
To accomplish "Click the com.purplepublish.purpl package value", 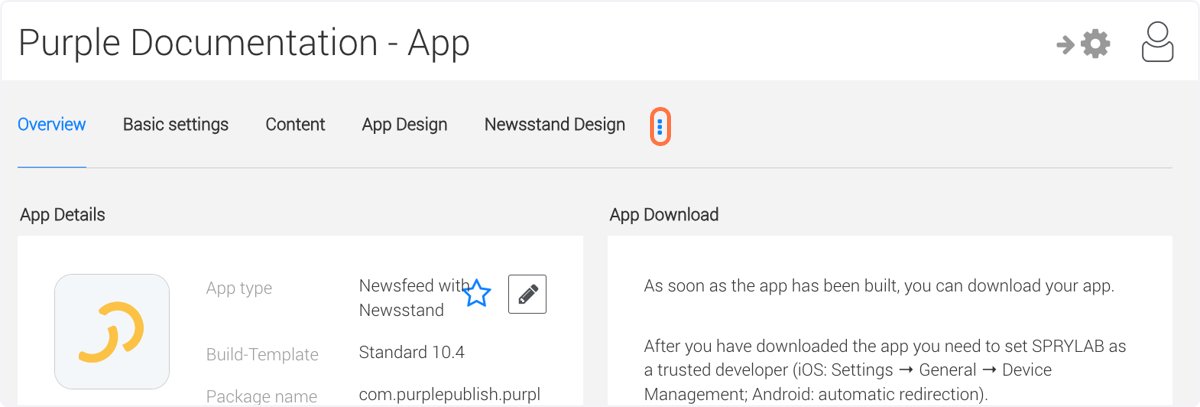I will [450, 395].
